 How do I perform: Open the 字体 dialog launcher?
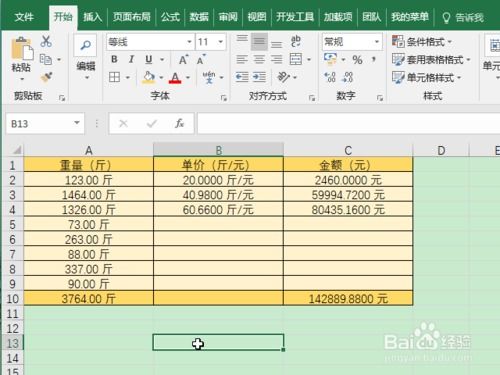click(x=224, y=98)
